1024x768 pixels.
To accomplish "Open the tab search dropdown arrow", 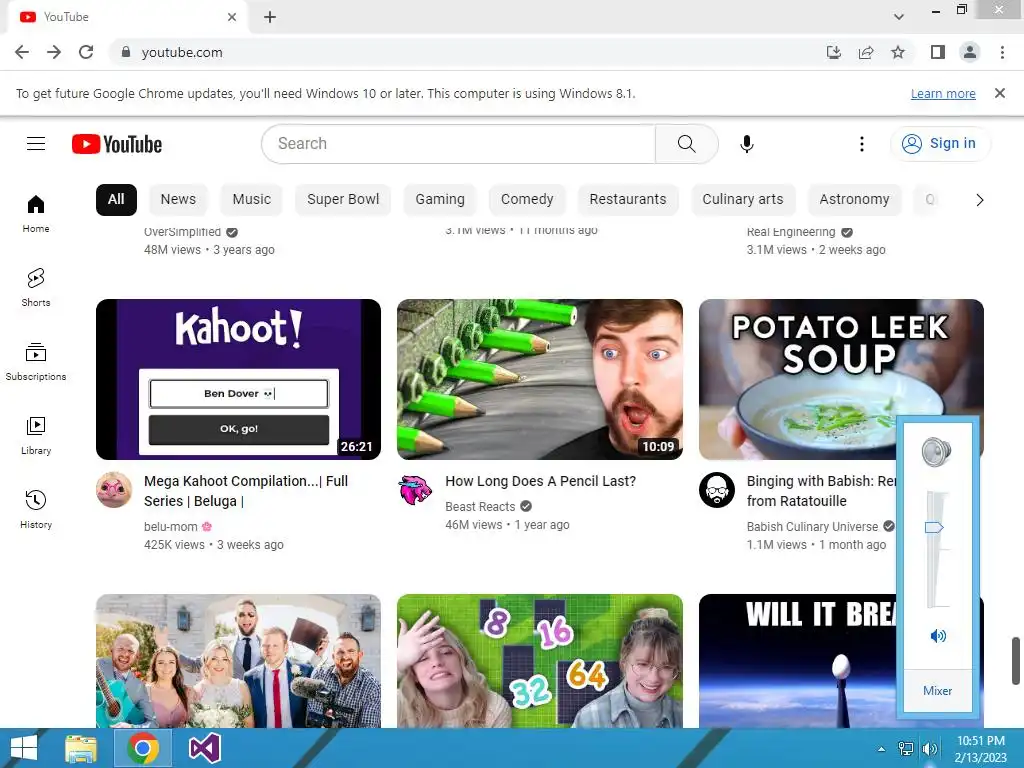I will pos(899,17).
